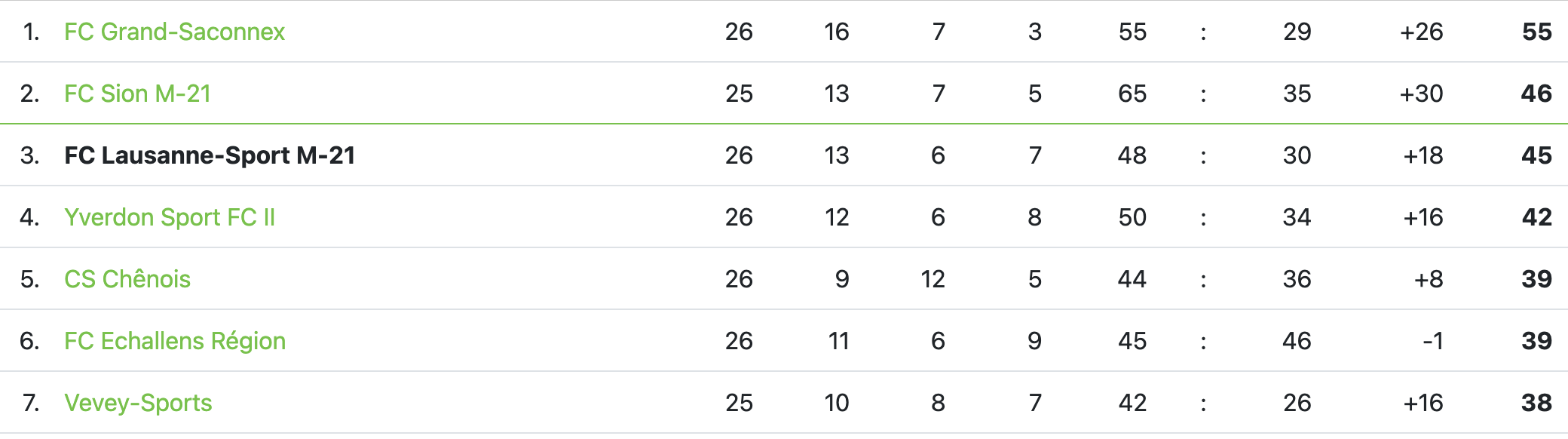Click FC Sion M-21's 46 points
The height and width of the screenshot is (439, 1568).
pos(1536,94)
